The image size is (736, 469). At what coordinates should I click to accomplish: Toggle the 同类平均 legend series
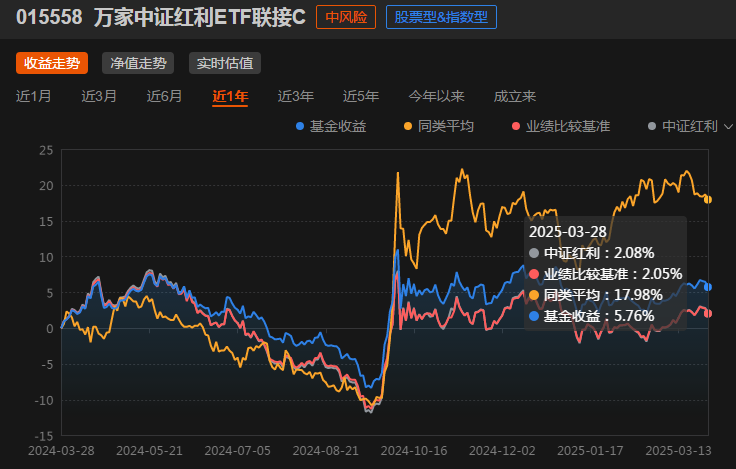tap(439, 126)
